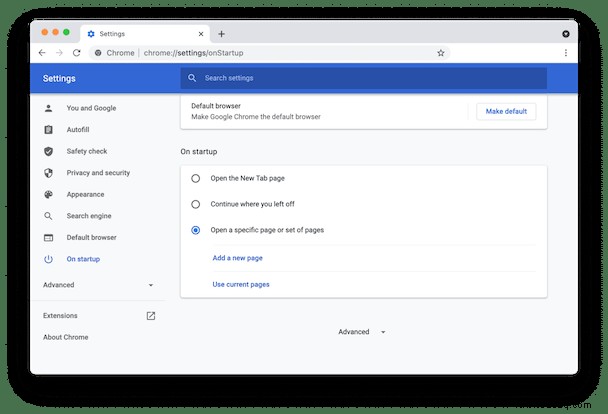Screen dimensions: 608x414
Task: Close the Settings tab
Action: [x=201, y=34]
